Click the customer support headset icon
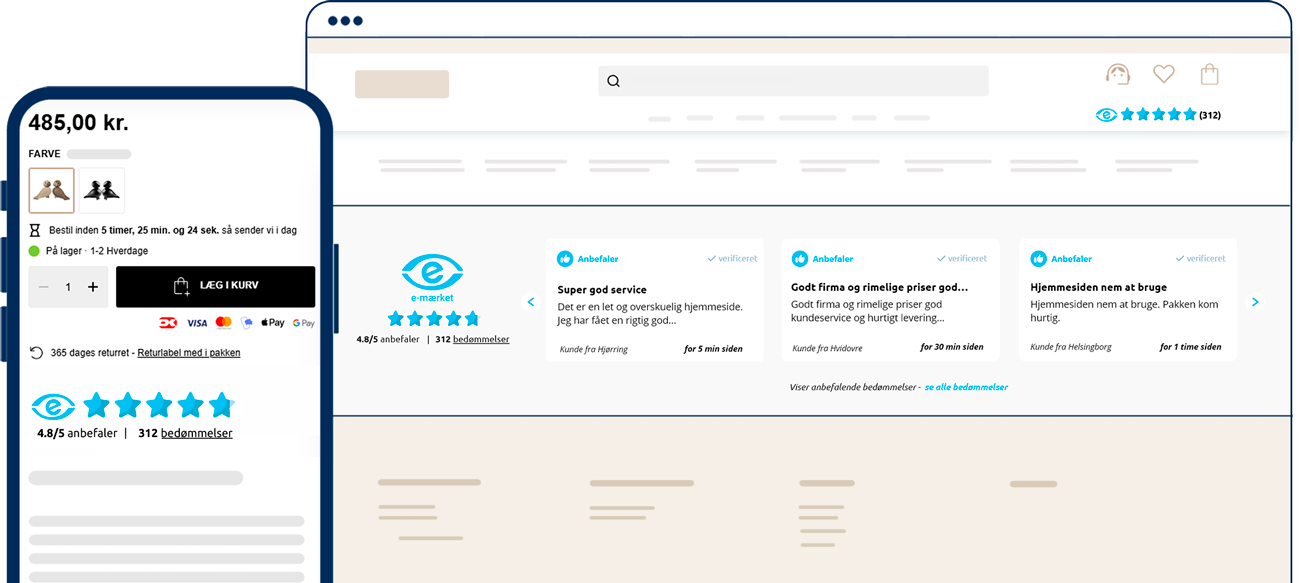Image resolution: width=1300 pixels, height=583 pixels. 1117,74
